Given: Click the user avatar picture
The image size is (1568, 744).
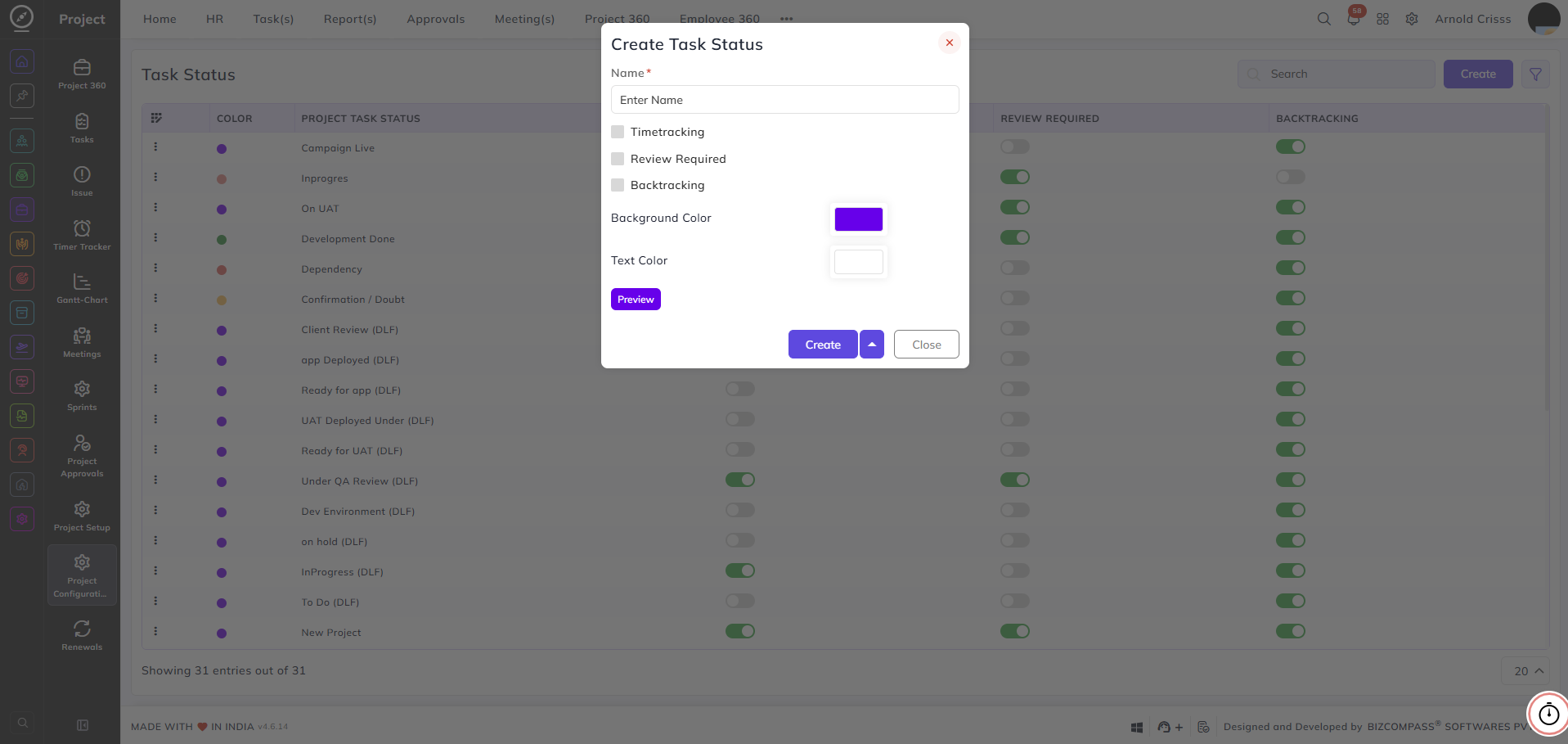Looking at the screenshot, I should pos(1543,19).
